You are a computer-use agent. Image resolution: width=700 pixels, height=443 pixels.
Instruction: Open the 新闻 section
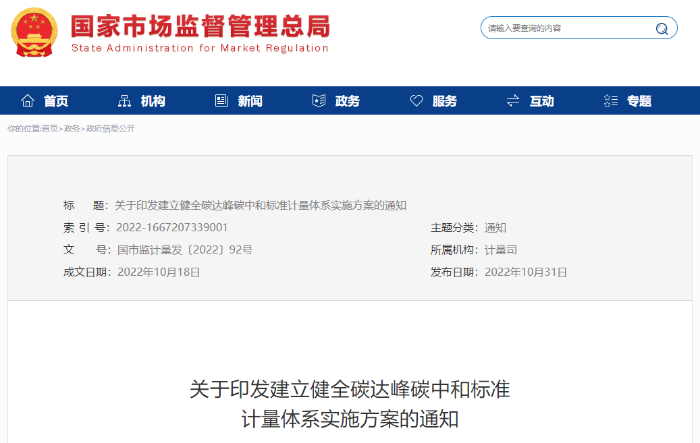(250, 101)
